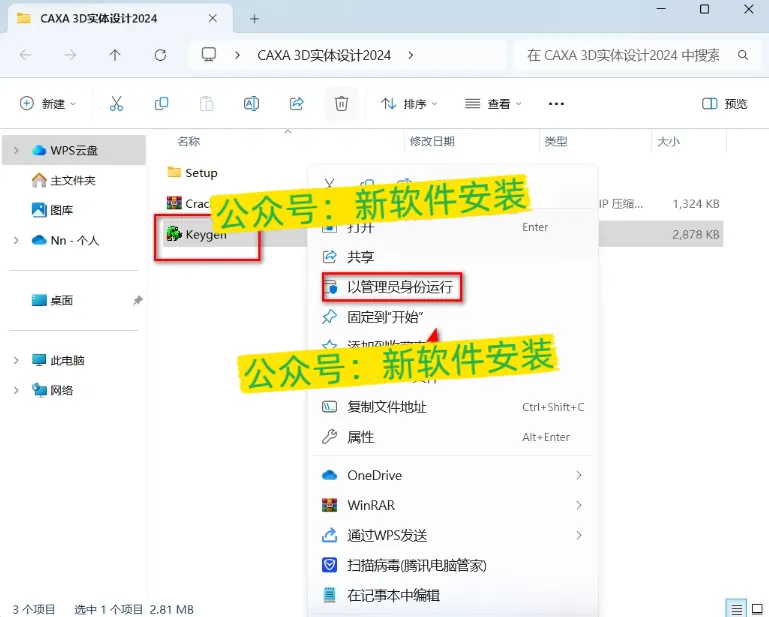Open the 查看 view dropdown
Viewport: 769px width, 617px height.
pyautogui.click(x=493, y=103)
